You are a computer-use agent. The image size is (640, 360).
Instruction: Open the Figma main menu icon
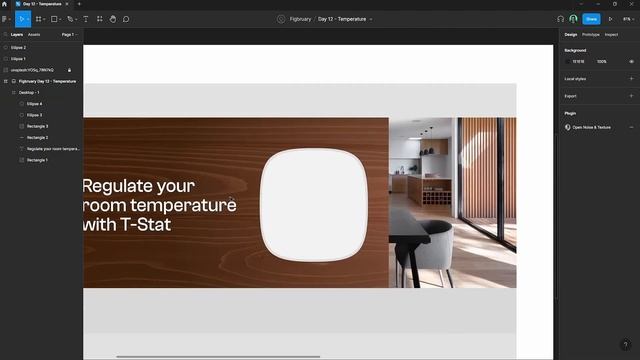coord(4,19)
